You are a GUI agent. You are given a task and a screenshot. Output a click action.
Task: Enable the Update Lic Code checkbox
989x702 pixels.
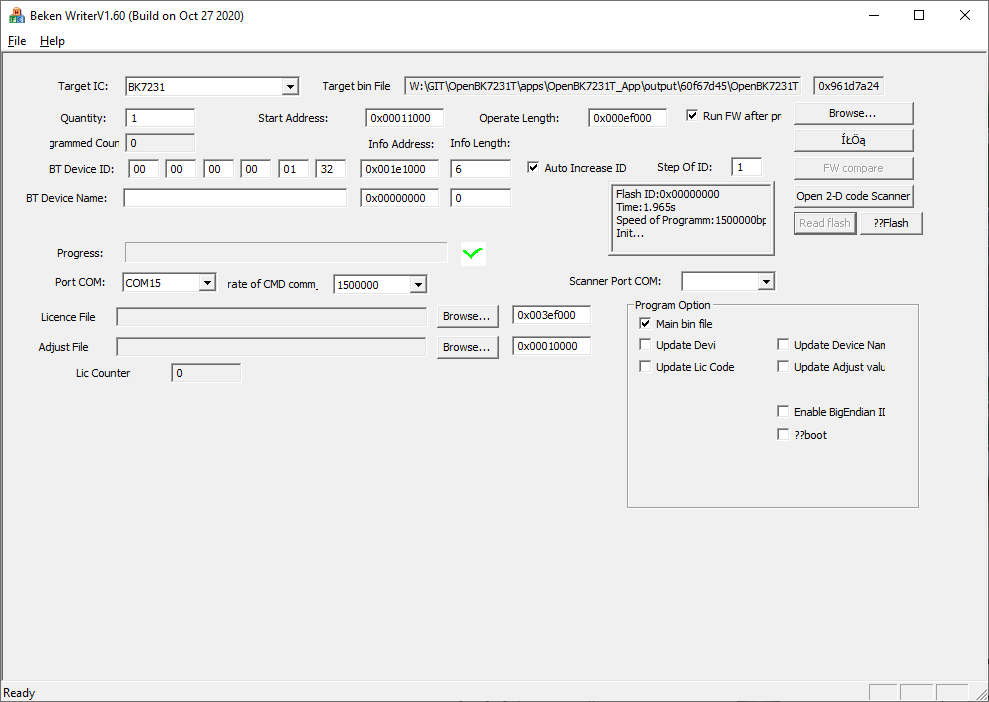(645, 366)
